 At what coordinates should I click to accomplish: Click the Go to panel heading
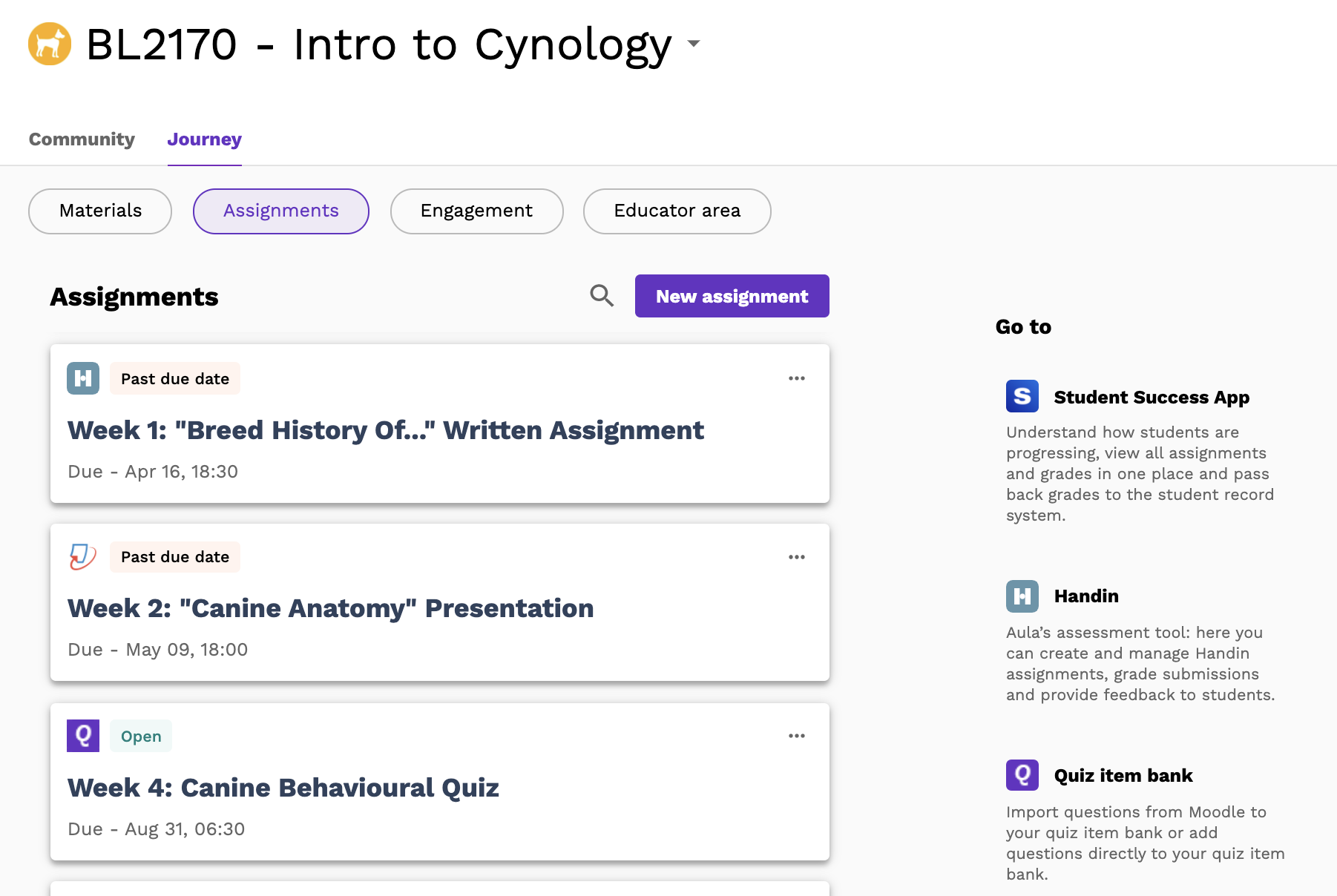tap(1023, 327)
